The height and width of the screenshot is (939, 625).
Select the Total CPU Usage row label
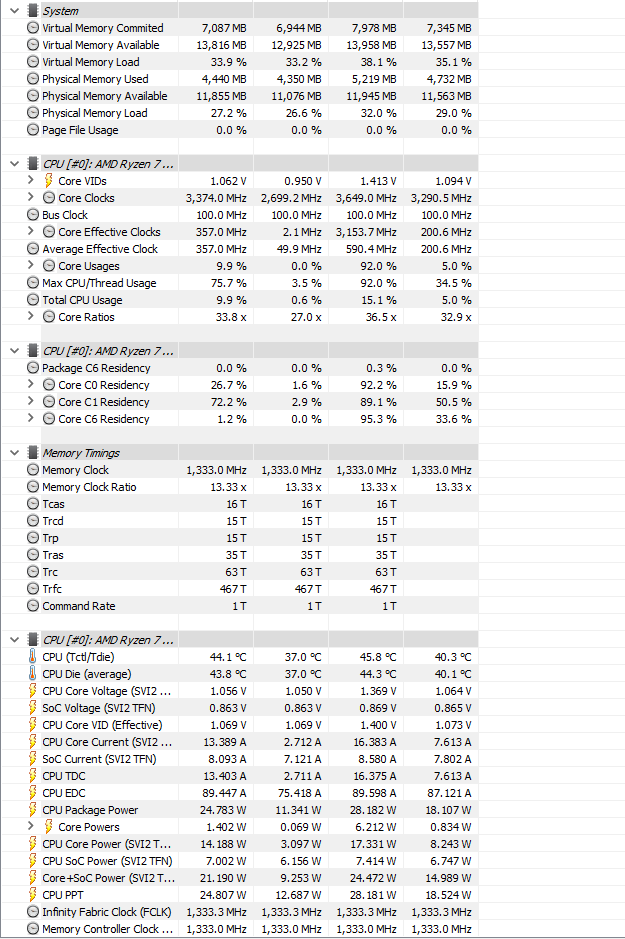click(x=82, y=300)
